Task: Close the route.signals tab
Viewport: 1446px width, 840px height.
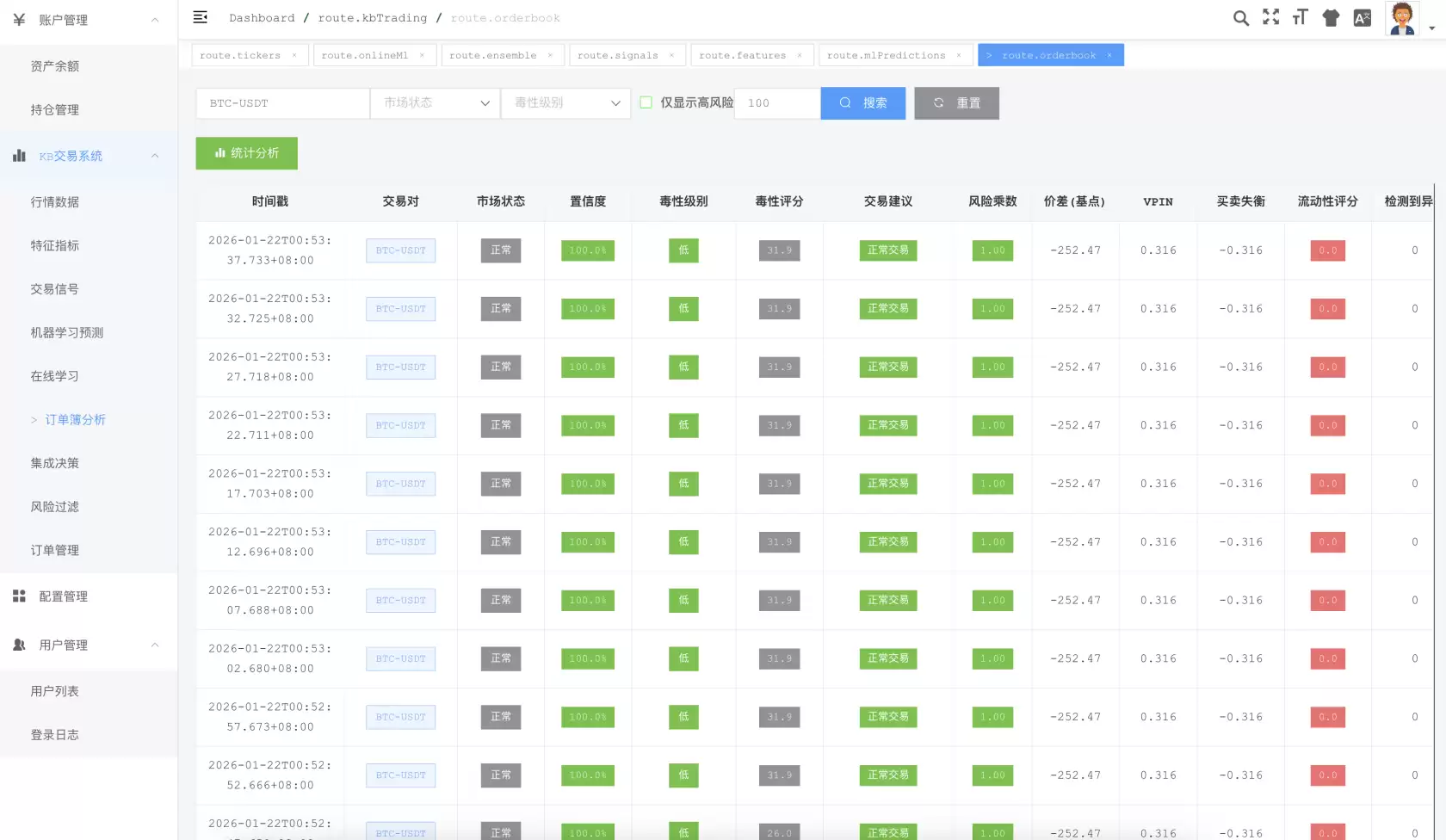Action: pyautogui.click(x=671, y=55)
